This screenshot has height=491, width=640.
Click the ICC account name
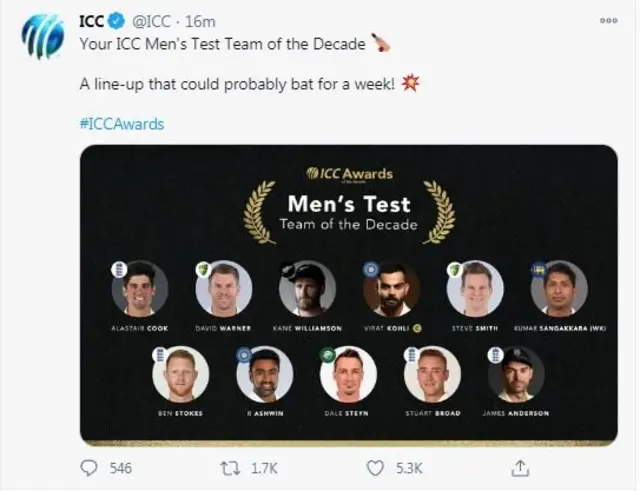click(93, 21)
